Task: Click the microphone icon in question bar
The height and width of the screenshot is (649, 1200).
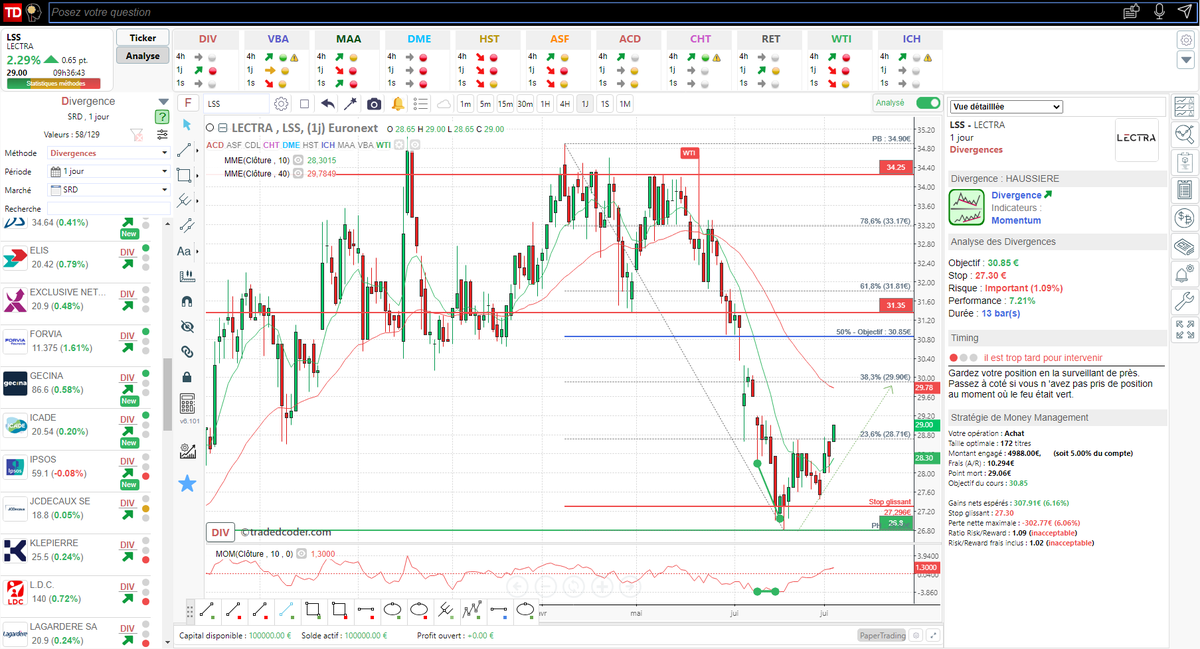Action: coord(1159,12)
